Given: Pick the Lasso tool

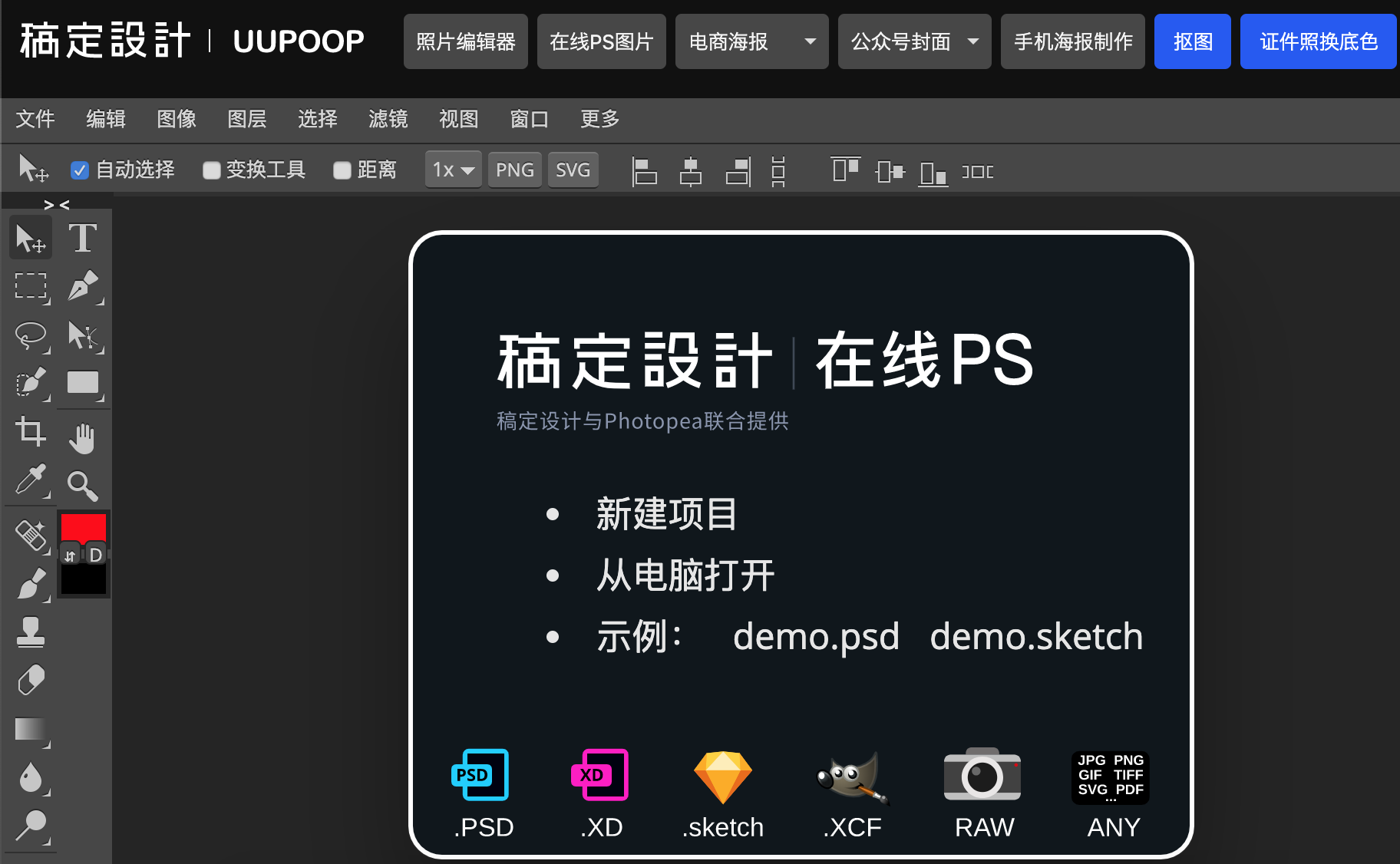Looking at the screenshot, I should tap(31, 335).
